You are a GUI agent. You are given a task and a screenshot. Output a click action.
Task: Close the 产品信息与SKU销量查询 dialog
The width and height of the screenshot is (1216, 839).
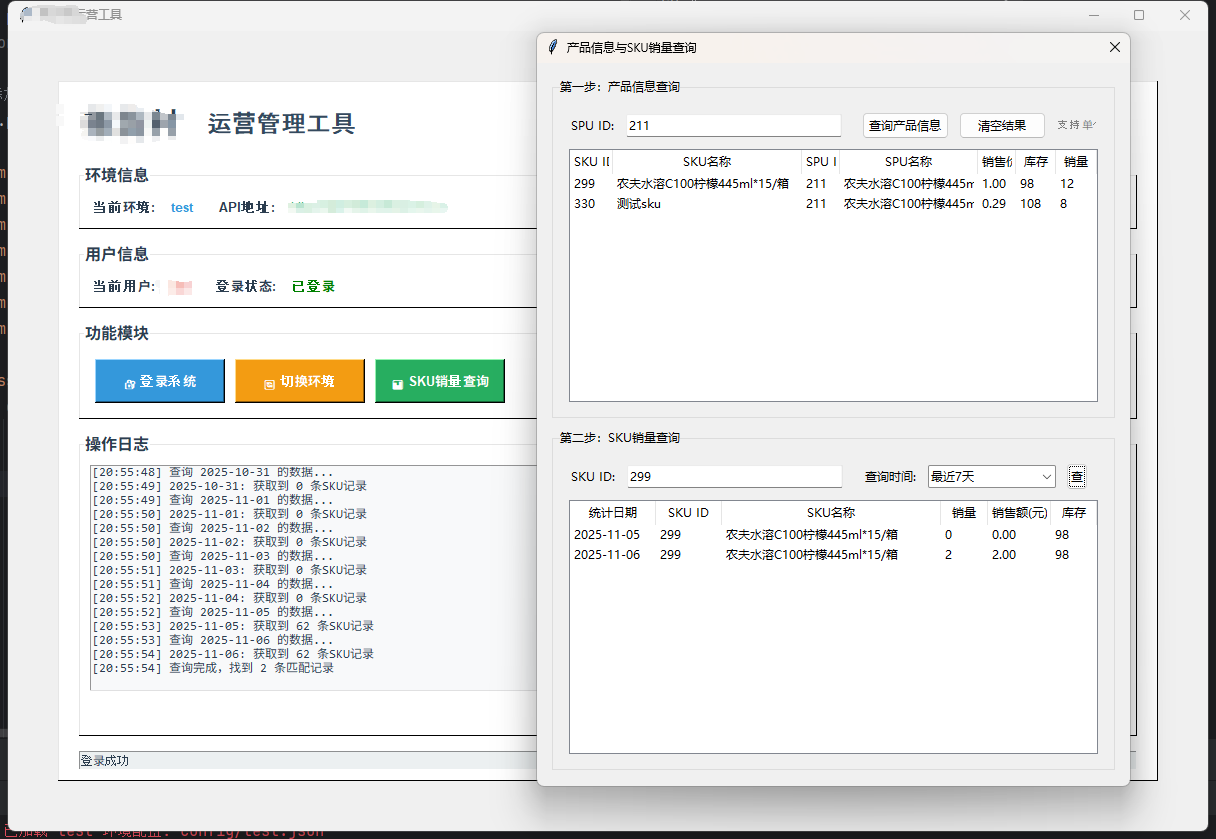coord(1115,47)
